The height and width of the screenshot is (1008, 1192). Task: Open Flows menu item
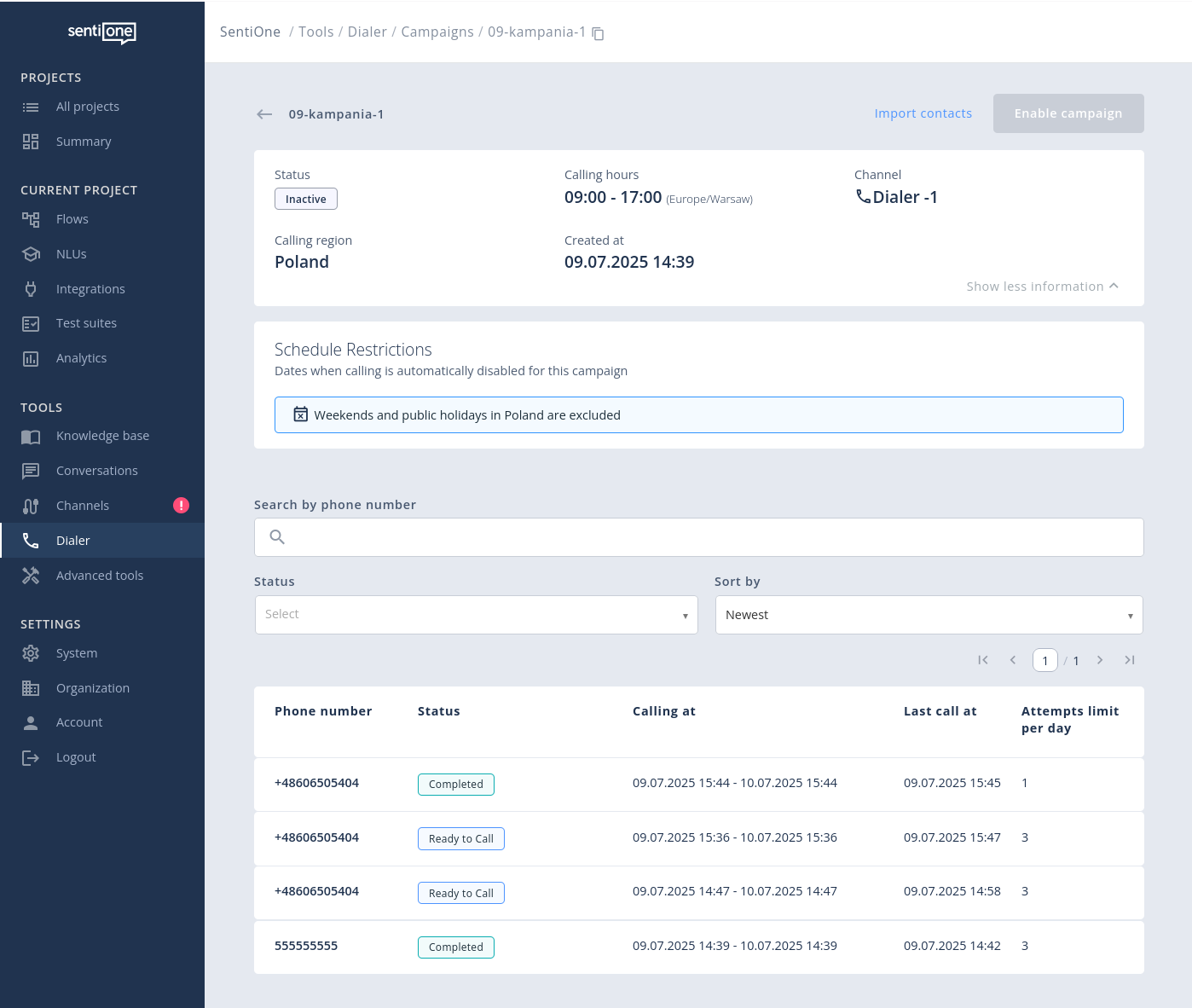pos(72,219)
